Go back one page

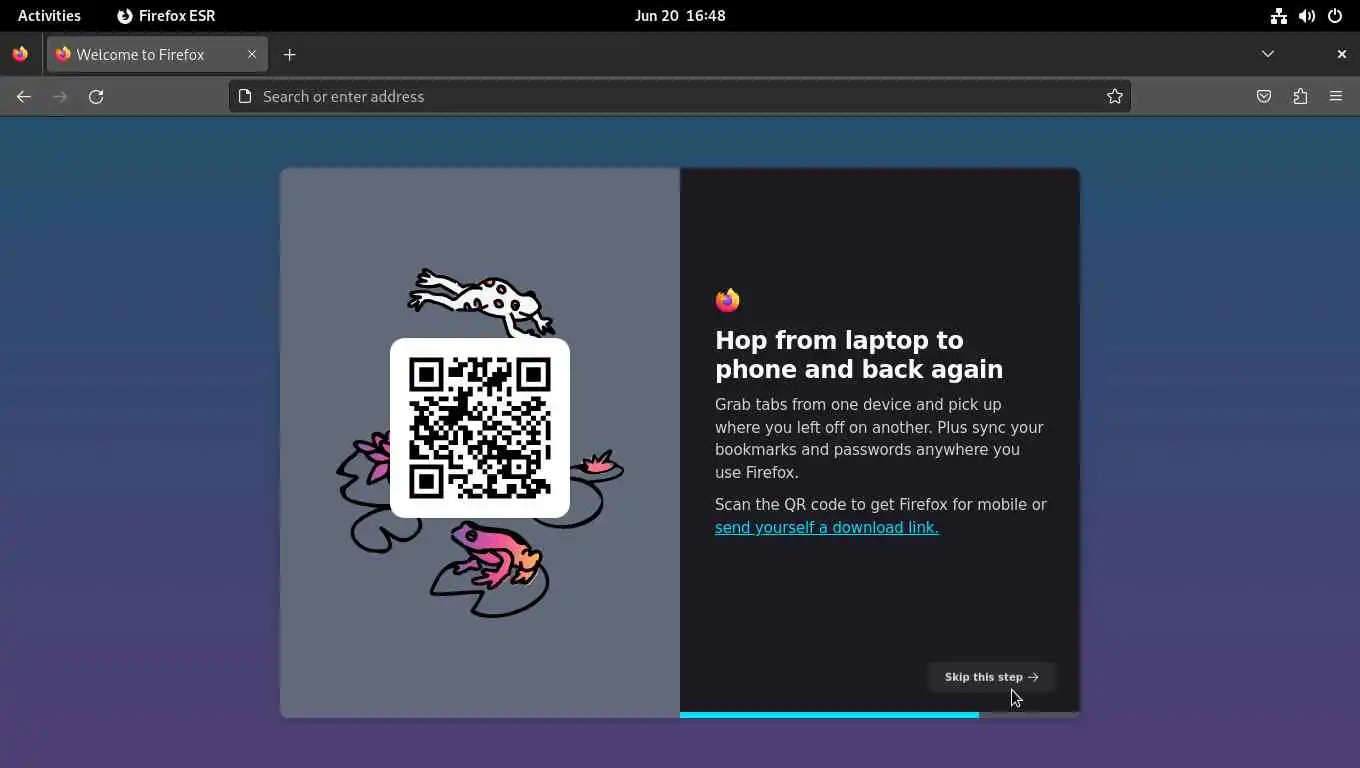click(x=24, y=96)
